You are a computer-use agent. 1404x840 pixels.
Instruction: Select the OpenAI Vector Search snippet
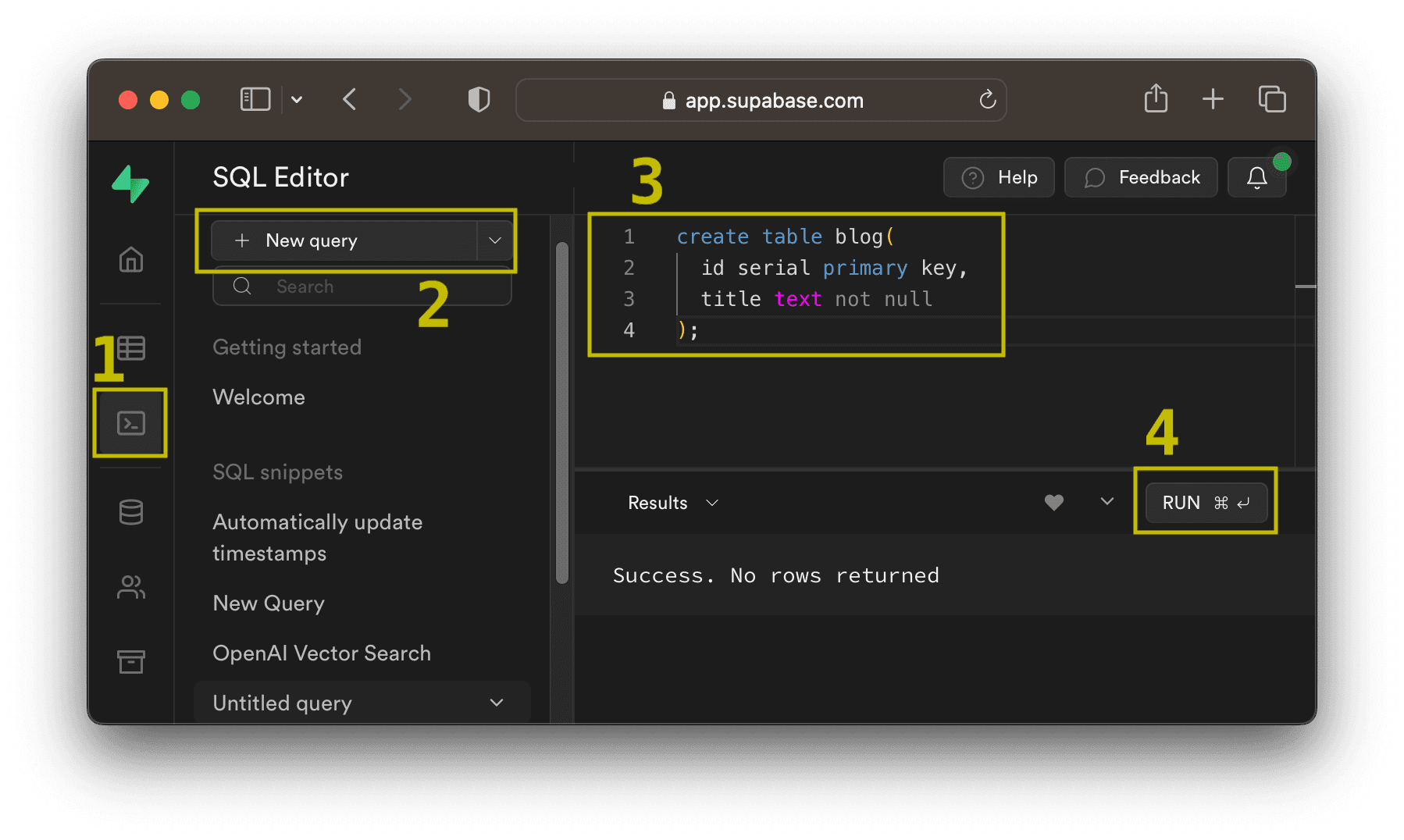[x=322, y=653]
